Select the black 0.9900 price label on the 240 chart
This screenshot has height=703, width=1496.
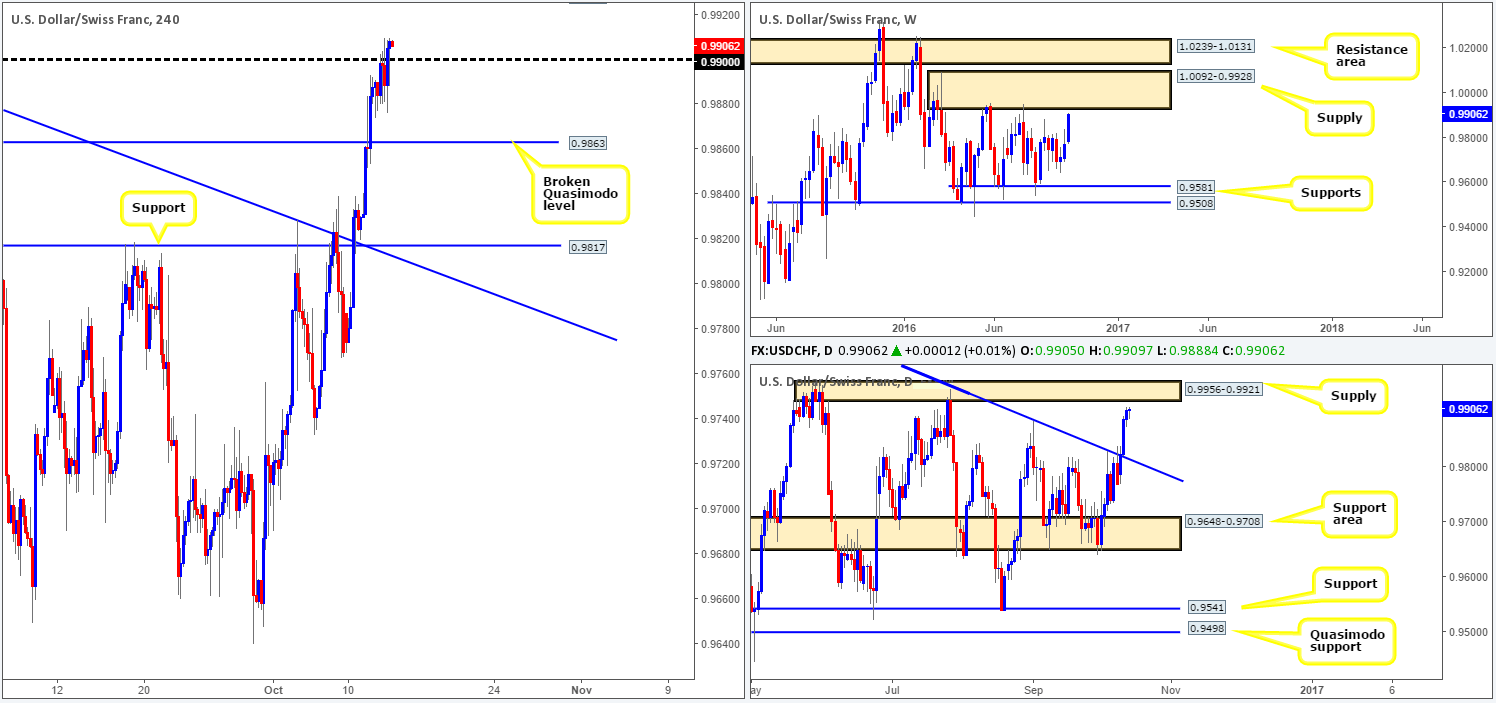pos(719,61)
